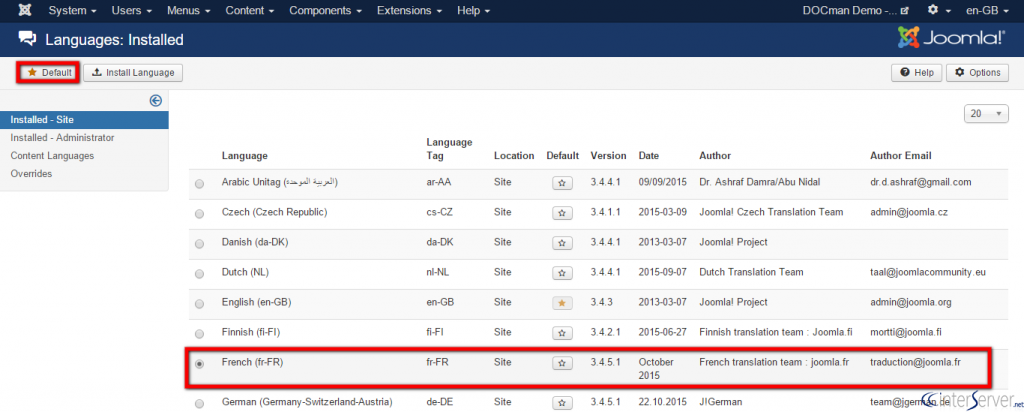Click the Default toolbar button
Screen dimensions: 1024x412
[49, 72]
